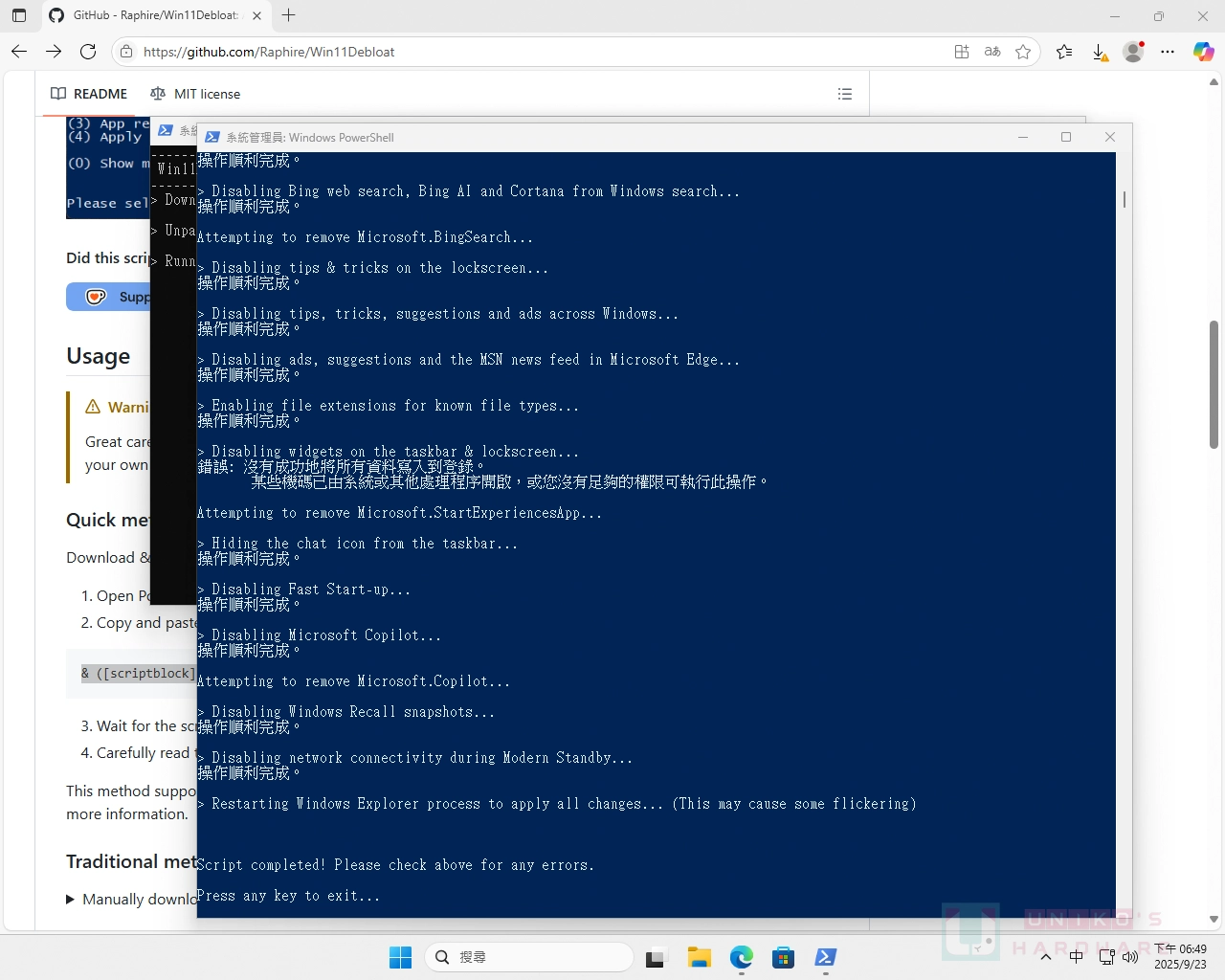
Task: Maximize the PowerShell window
Action: point(1066,137)
